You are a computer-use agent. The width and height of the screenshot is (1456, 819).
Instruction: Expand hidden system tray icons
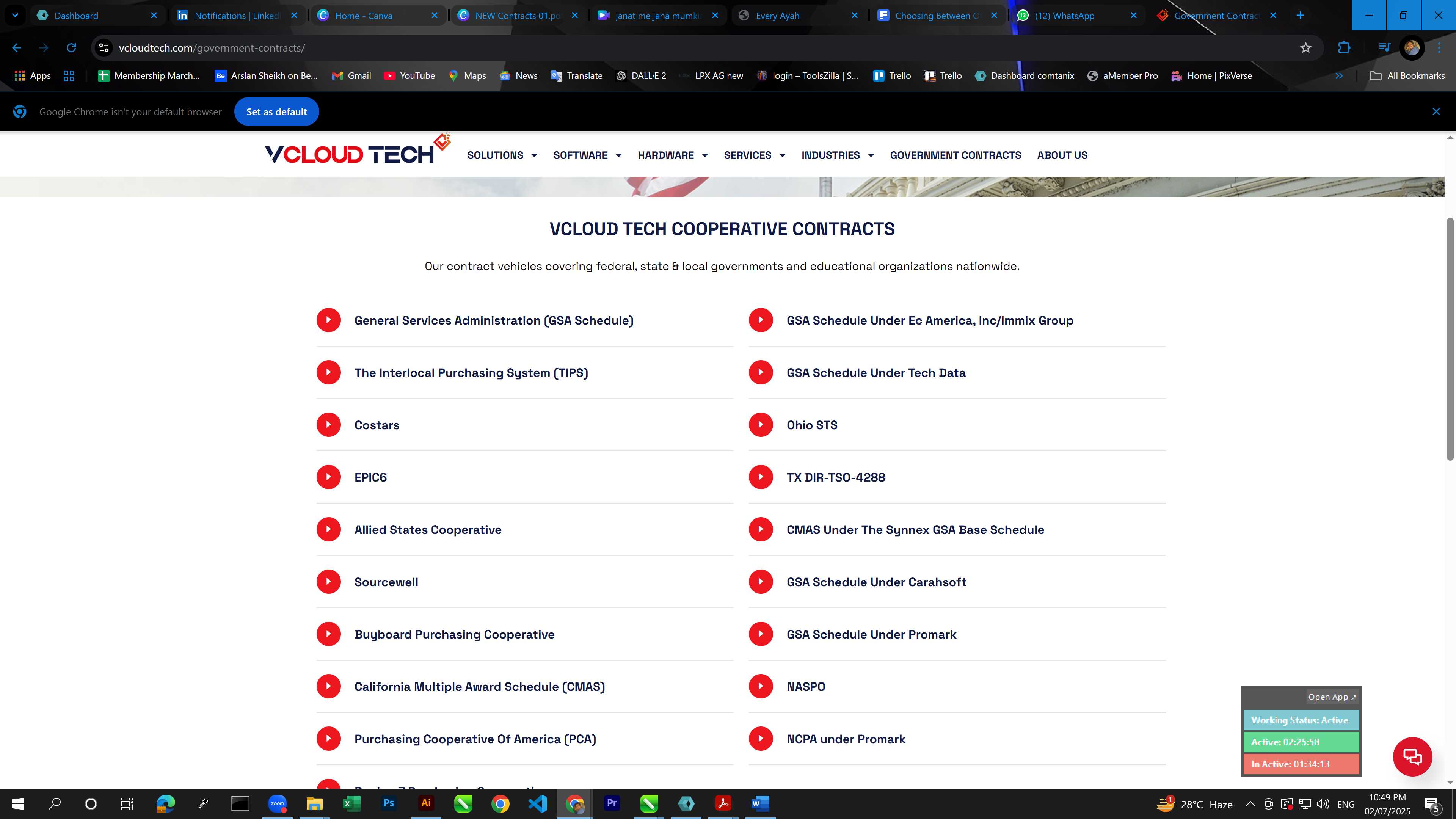(1250, 804)
